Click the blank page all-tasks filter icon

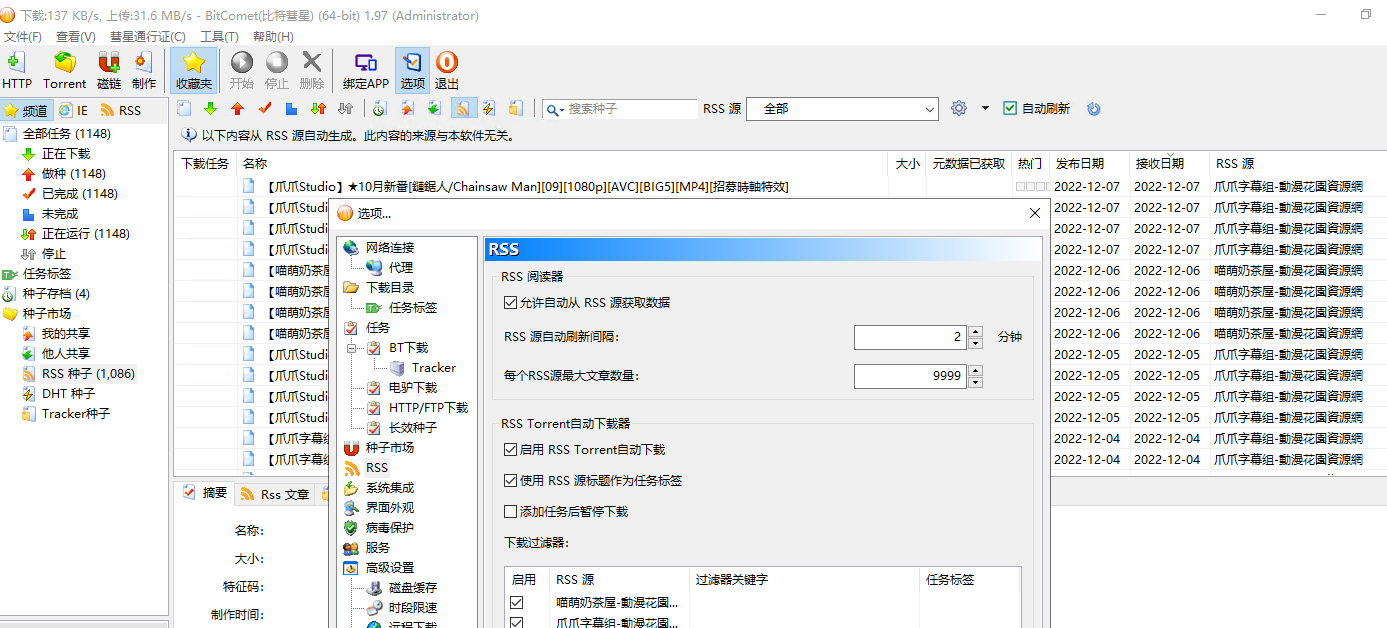[184, 108]
